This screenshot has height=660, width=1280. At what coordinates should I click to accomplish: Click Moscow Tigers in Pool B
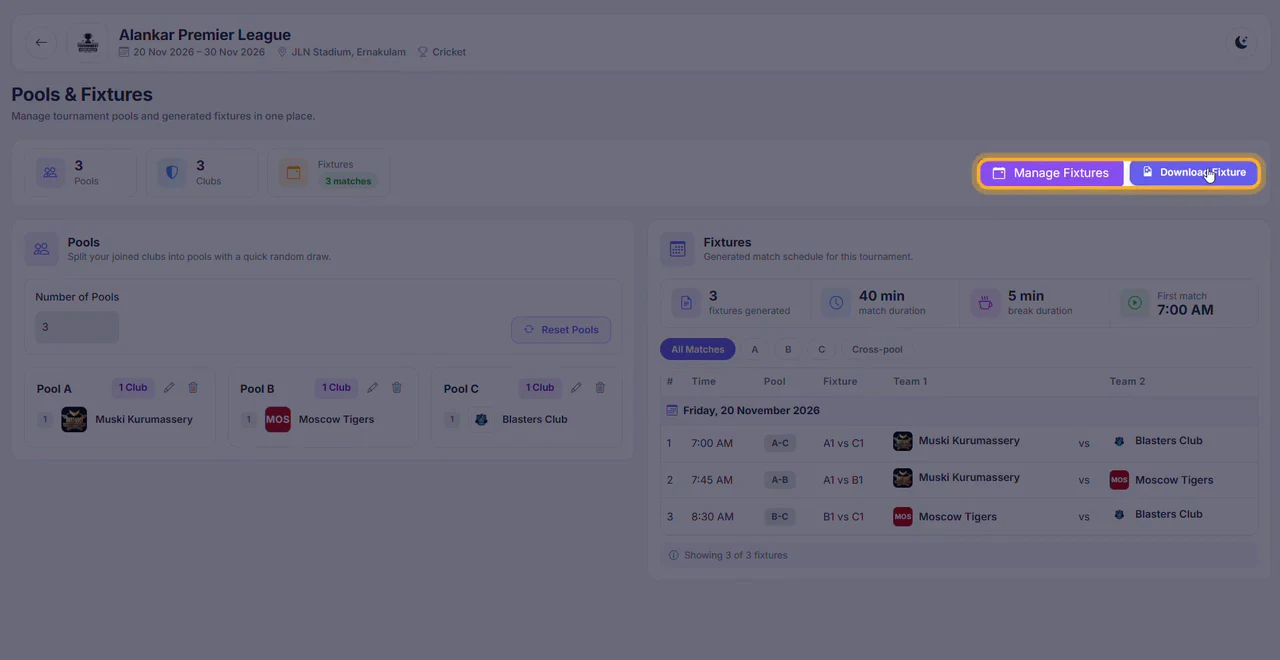(x=336, y=420)
